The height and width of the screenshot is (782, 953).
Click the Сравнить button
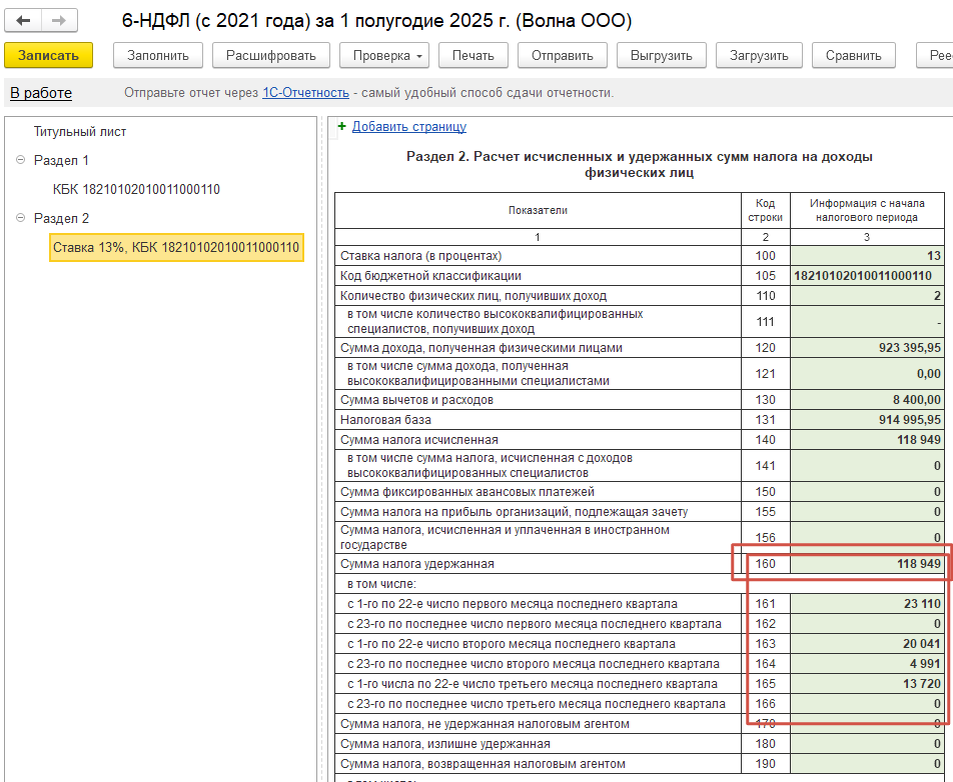click(853, 55)
